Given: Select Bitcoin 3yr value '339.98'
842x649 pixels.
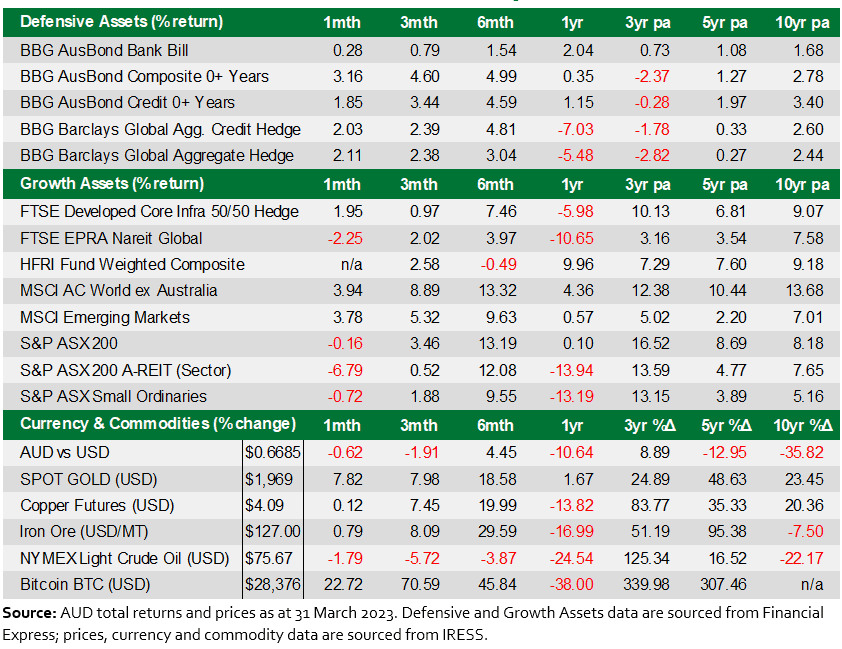Looking at the screenshot, I should point(647,584).
